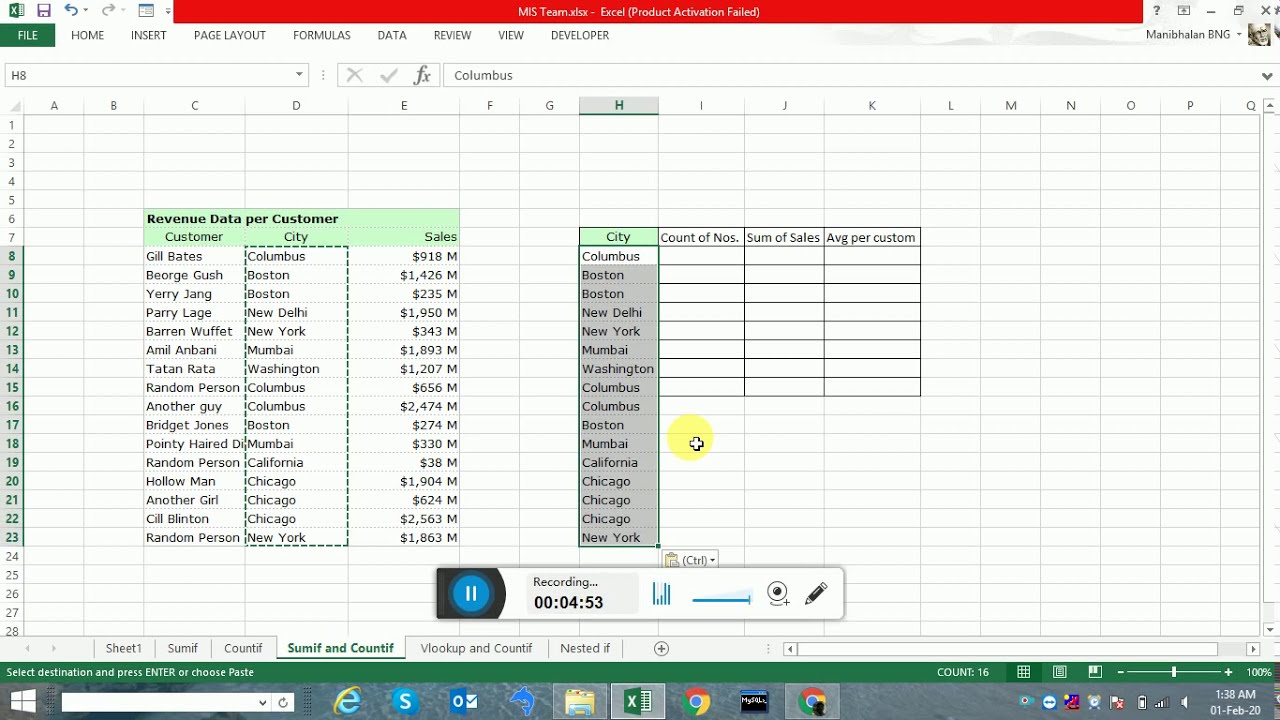The height and width of the screenshot is (720, 1280).
Task: Click the Redo arrow icon
Action: [107, 11]
